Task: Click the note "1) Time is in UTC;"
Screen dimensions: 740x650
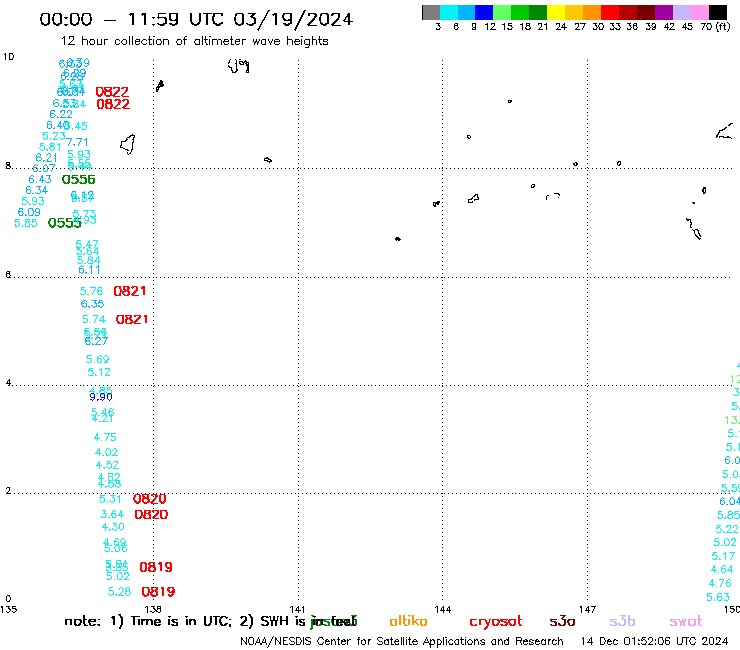Action: (x=171, y=622)
